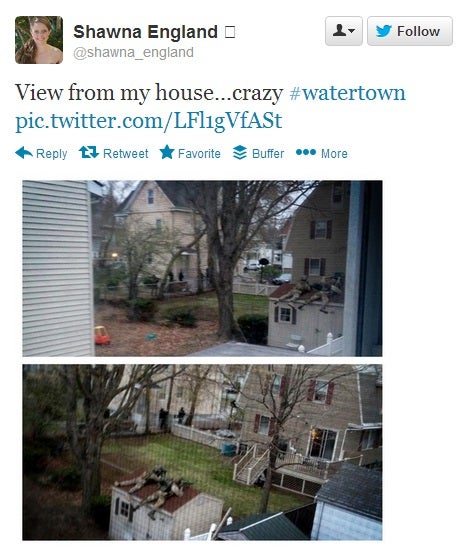Screen dimensions: 465x549
Task: Click the Buffer stack icon
Action: point(240,153)
